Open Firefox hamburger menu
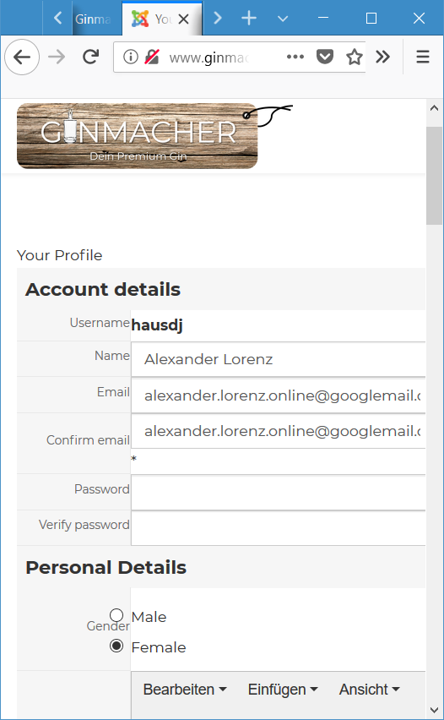Image resolution: width=444 pixels, height=720 pixels. pyautogui.click(x=422, y=57)
